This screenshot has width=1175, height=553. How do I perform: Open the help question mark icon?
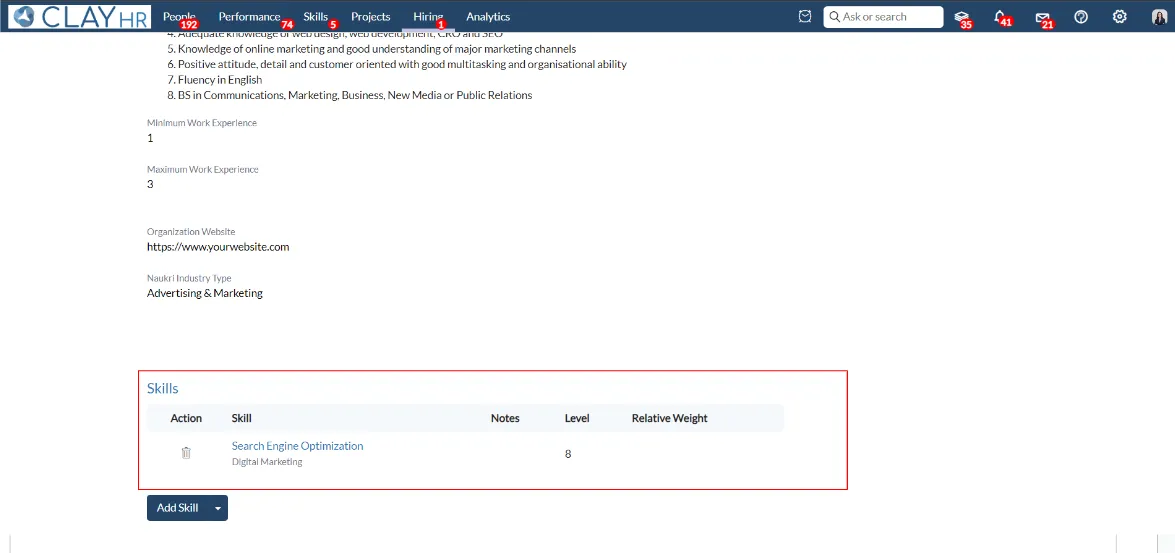(1081, 16)
